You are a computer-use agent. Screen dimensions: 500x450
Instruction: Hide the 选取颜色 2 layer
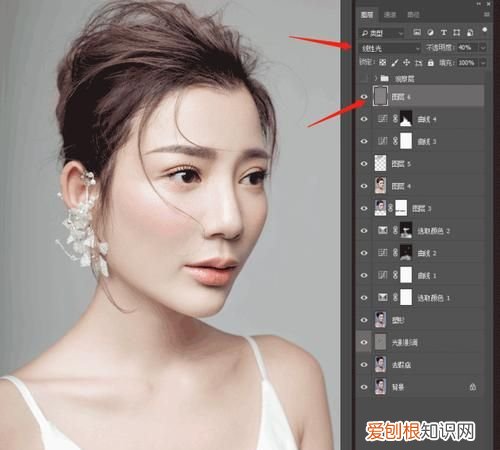(x=364, y=230)
